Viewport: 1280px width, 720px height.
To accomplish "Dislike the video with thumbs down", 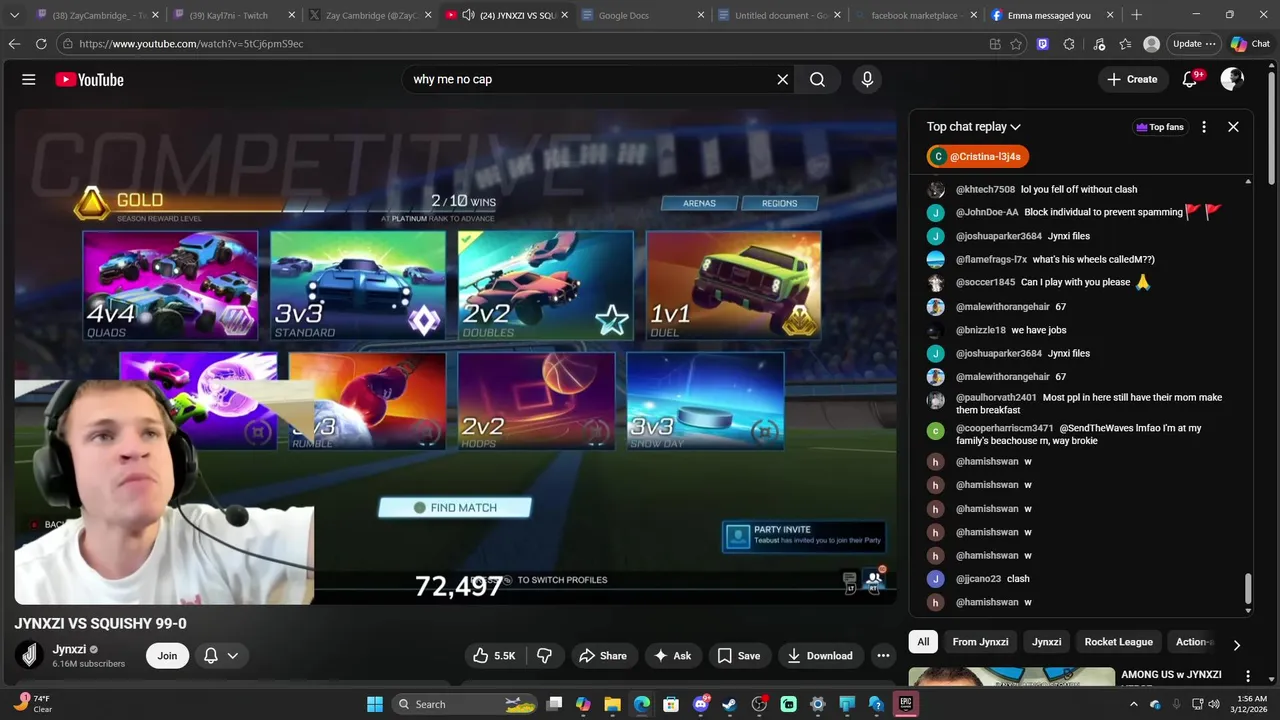I will pos(545,656).
